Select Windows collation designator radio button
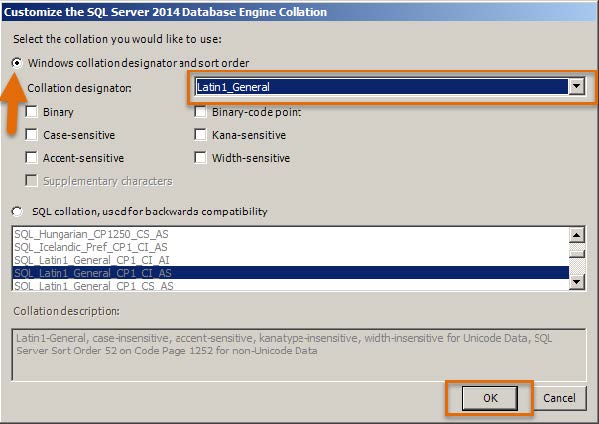The image size is (599, 424). (17, 63)
